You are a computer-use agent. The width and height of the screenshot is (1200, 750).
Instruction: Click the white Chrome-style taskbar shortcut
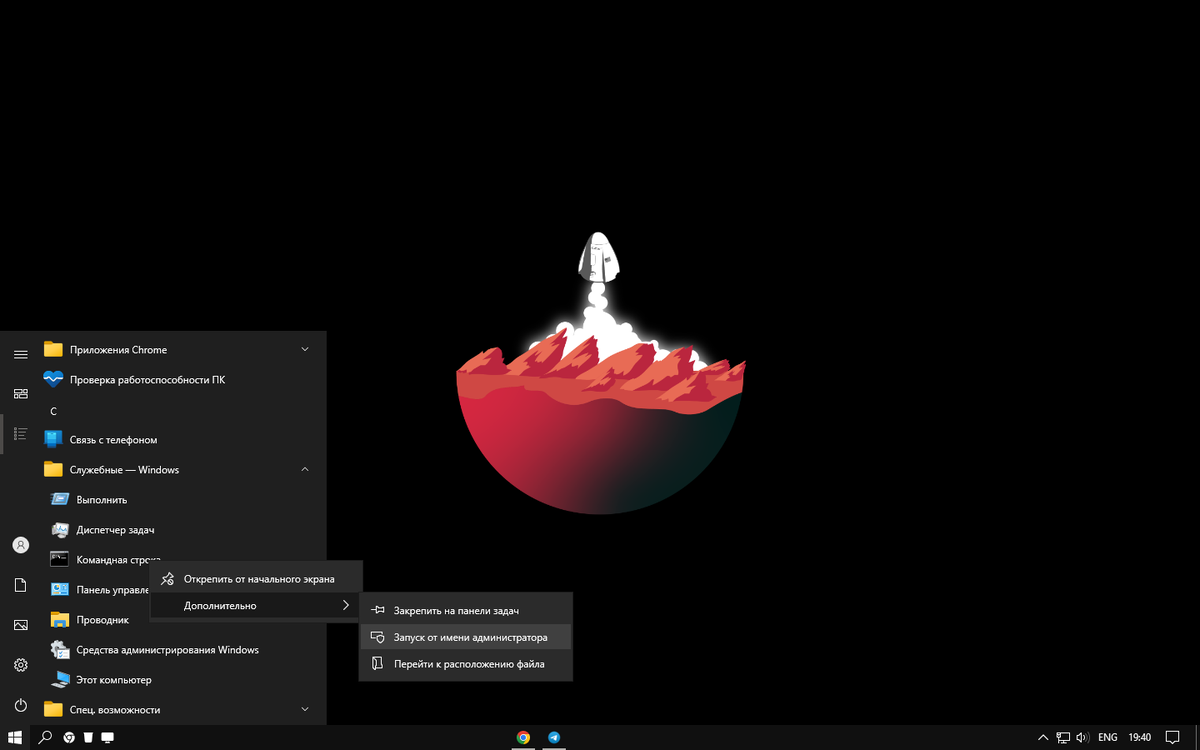69,737
